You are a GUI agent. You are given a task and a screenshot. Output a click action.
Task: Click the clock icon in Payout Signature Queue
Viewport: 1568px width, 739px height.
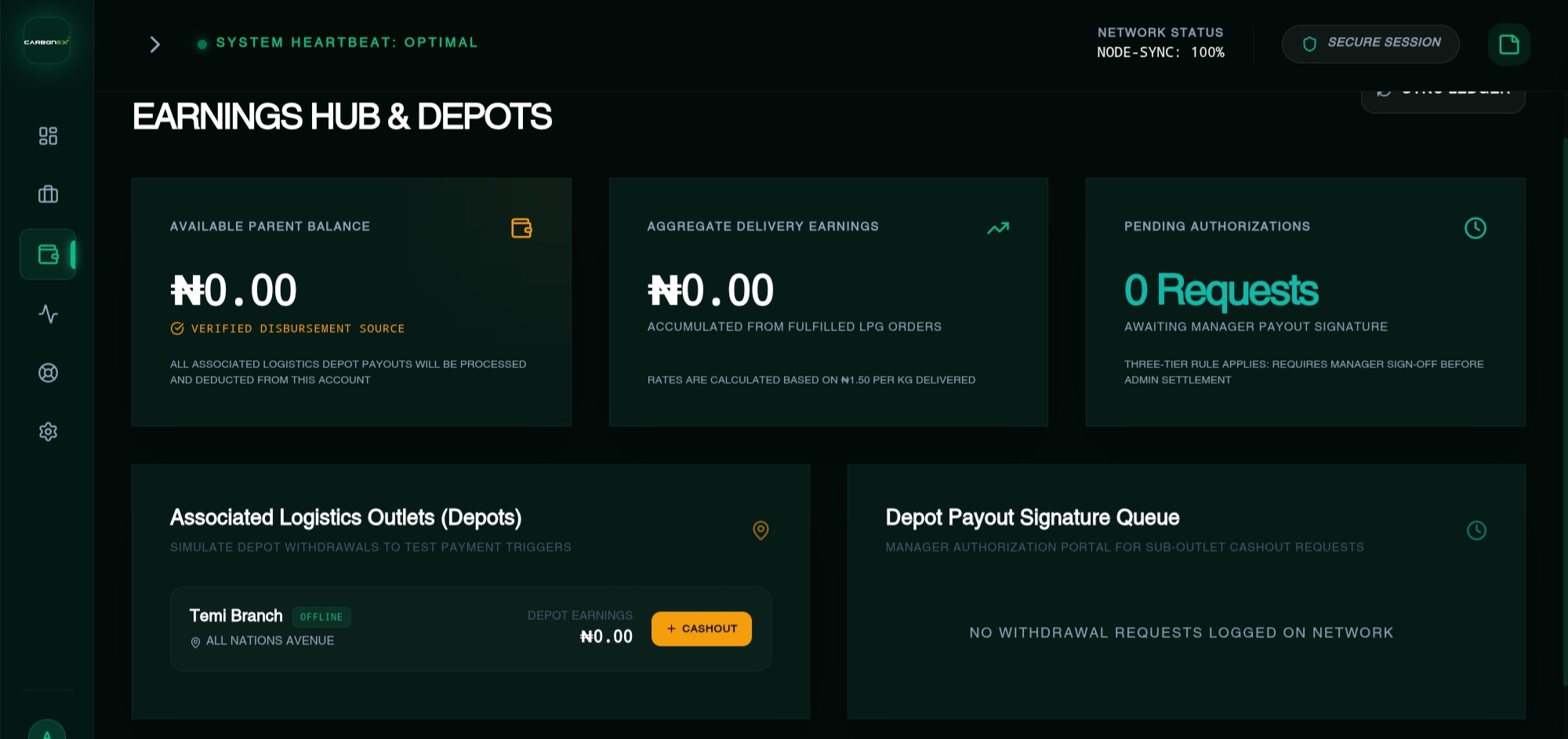point(1476,530)
